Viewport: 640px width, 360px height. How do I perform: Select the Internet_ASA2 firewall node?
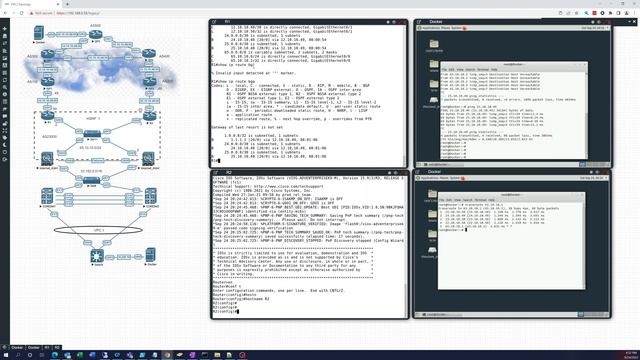coord(148,158)
